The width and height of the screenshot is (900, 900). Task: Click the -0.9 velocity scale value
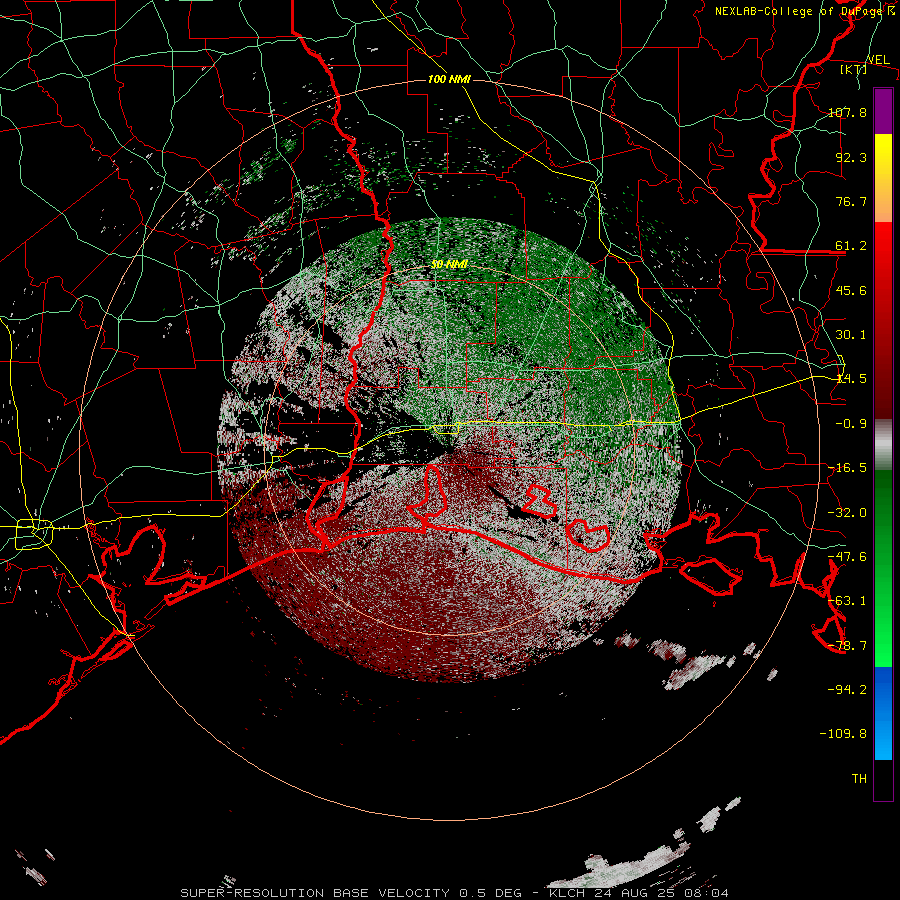[x=851, y=424]
